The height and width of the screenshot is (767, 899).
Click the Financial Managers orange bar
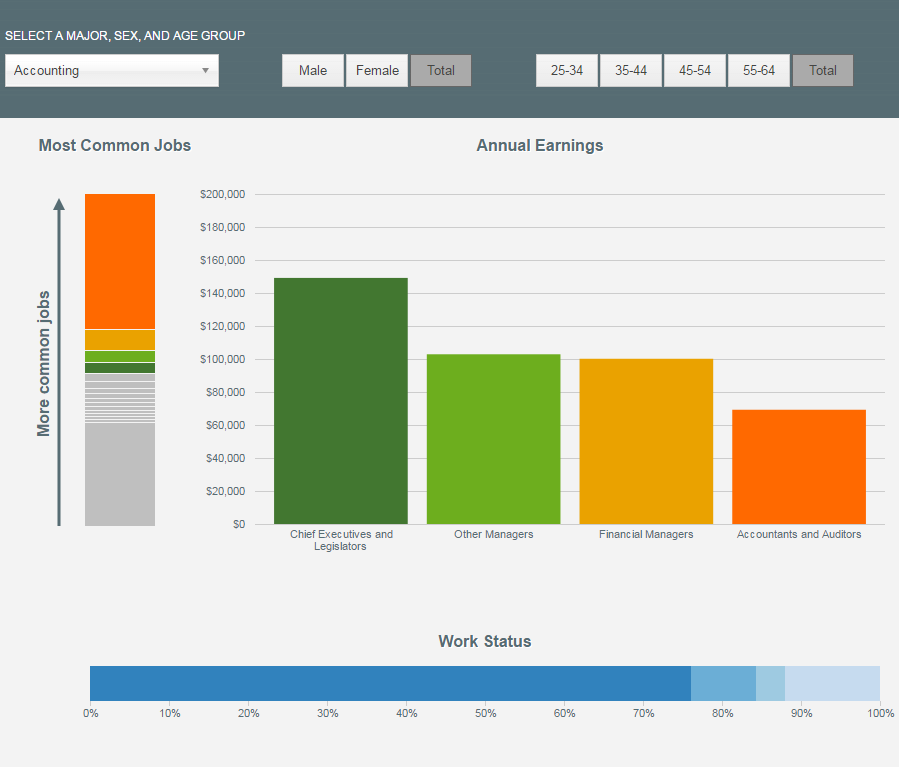(645, 440)
